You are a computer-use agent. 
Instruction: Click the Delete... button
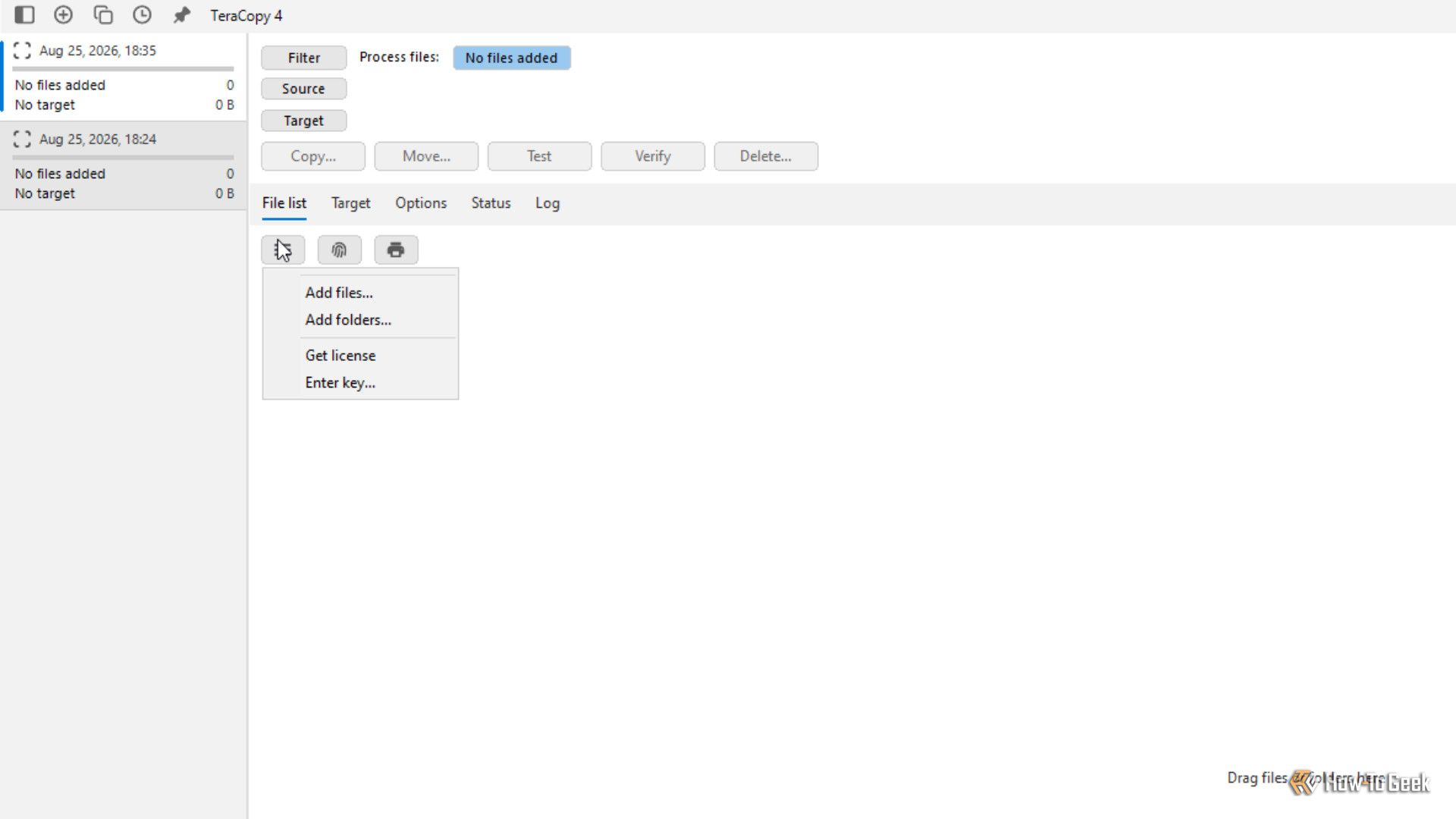(766, 156)
